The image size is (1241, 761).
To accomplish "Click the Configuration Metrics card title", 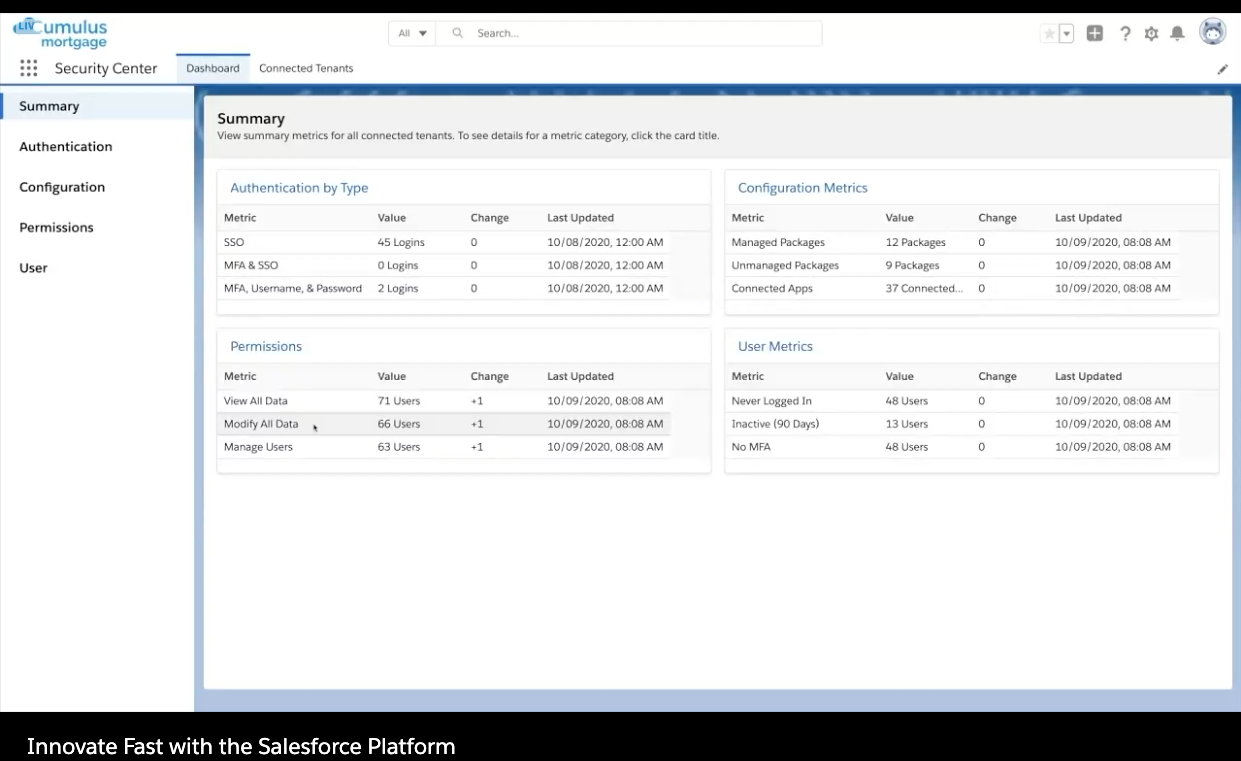I will point(802,188).
